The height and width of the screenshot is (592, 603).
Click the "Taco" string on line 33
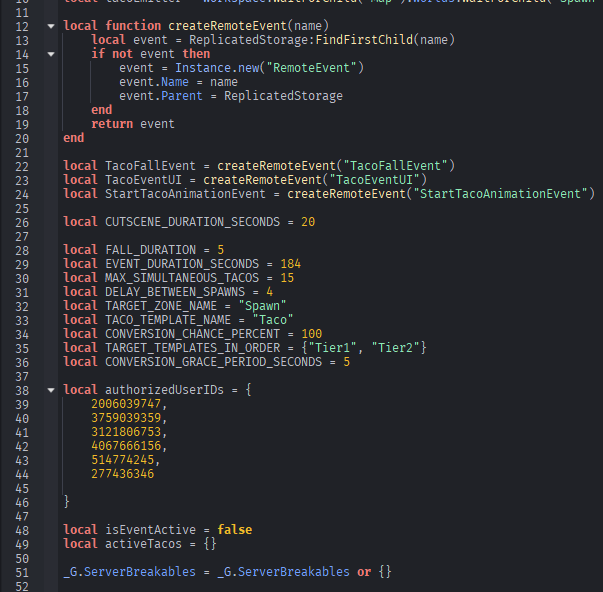point(273,320)
